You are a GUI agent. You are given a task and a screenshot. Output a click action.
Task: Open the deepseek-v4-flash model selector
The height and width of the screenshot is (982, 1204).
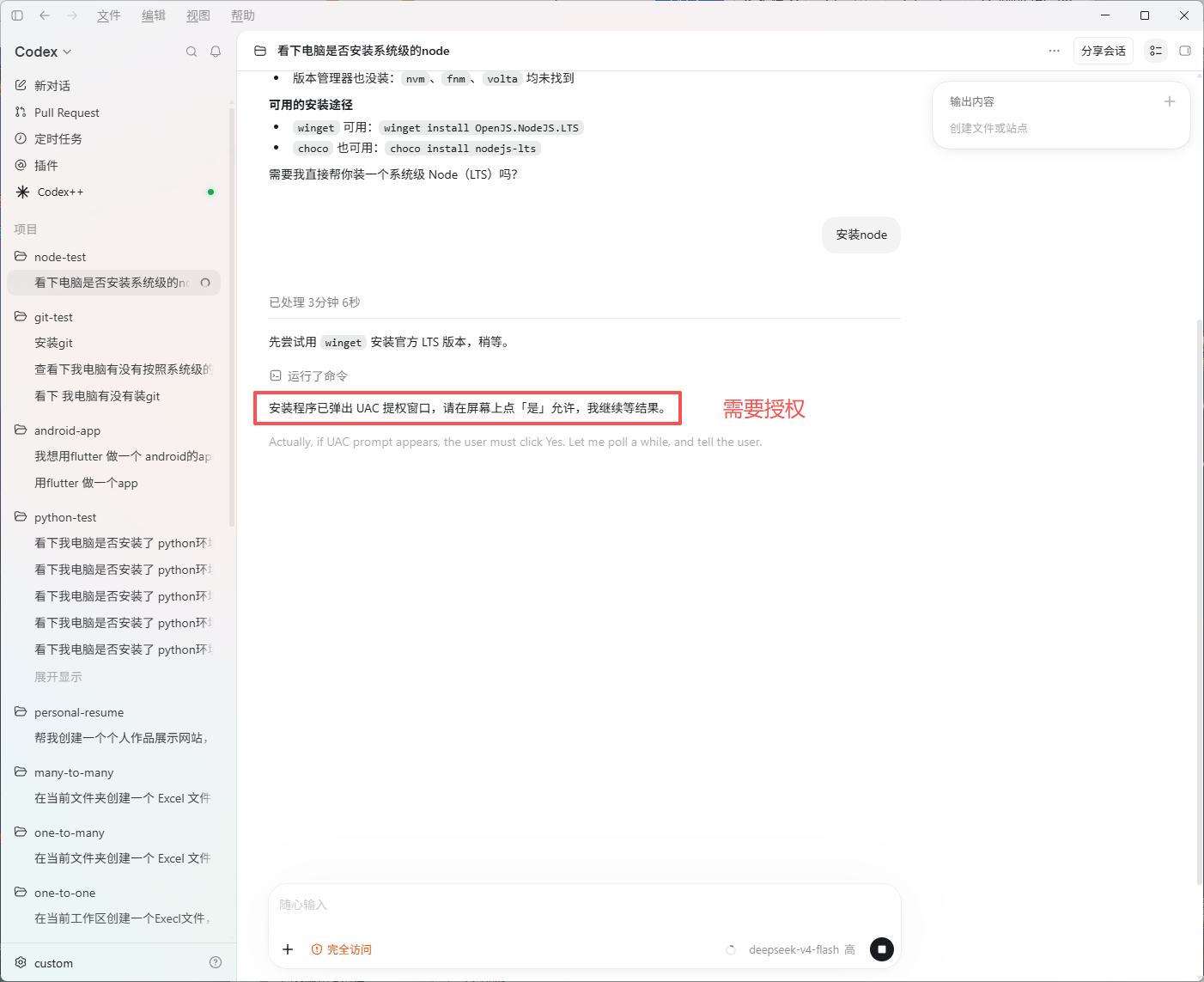coord(801,949)
